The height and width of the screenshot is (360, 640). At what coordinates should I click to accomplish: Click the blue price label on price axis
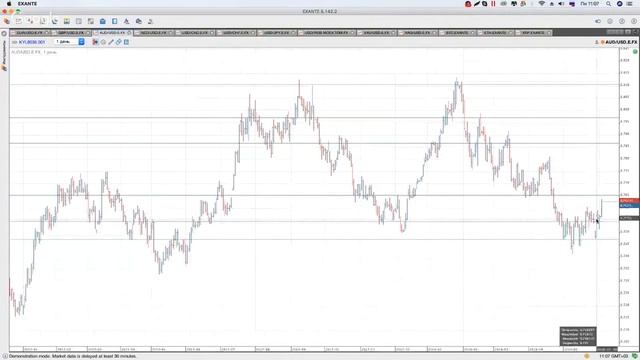coord(629,205)
